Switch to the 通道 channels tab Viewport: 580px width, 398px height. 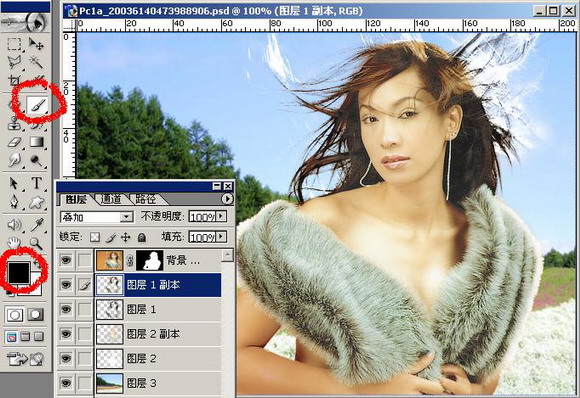tap(111, 199)
